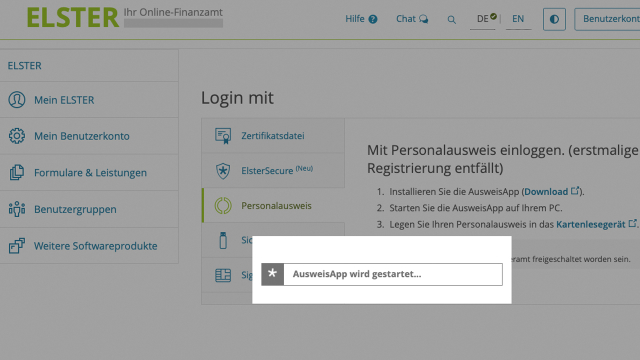Click the Mein ELSTER user profile icon
Image resolution: width=640 pixels, height=360 pixels.
point(17,100)
